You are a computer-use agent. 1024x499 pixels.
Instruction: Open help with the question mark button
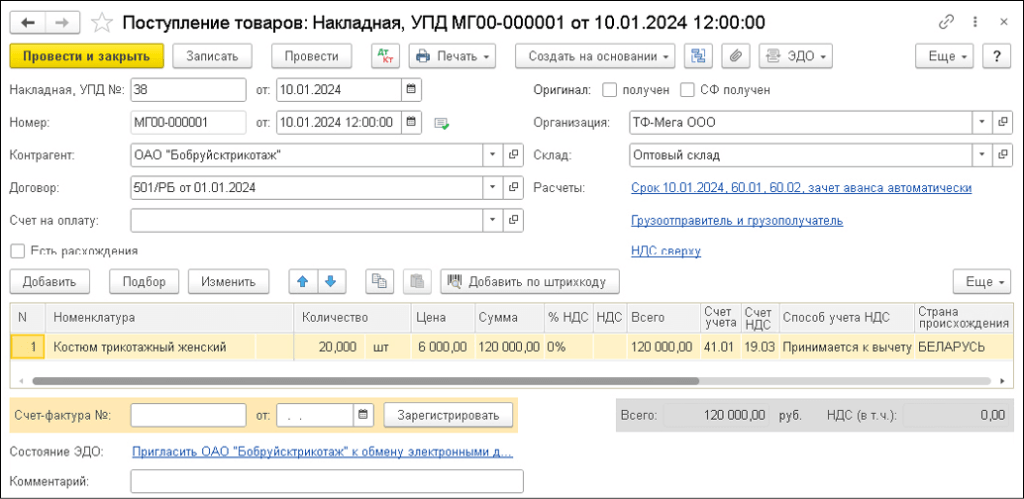pos(997,56)
